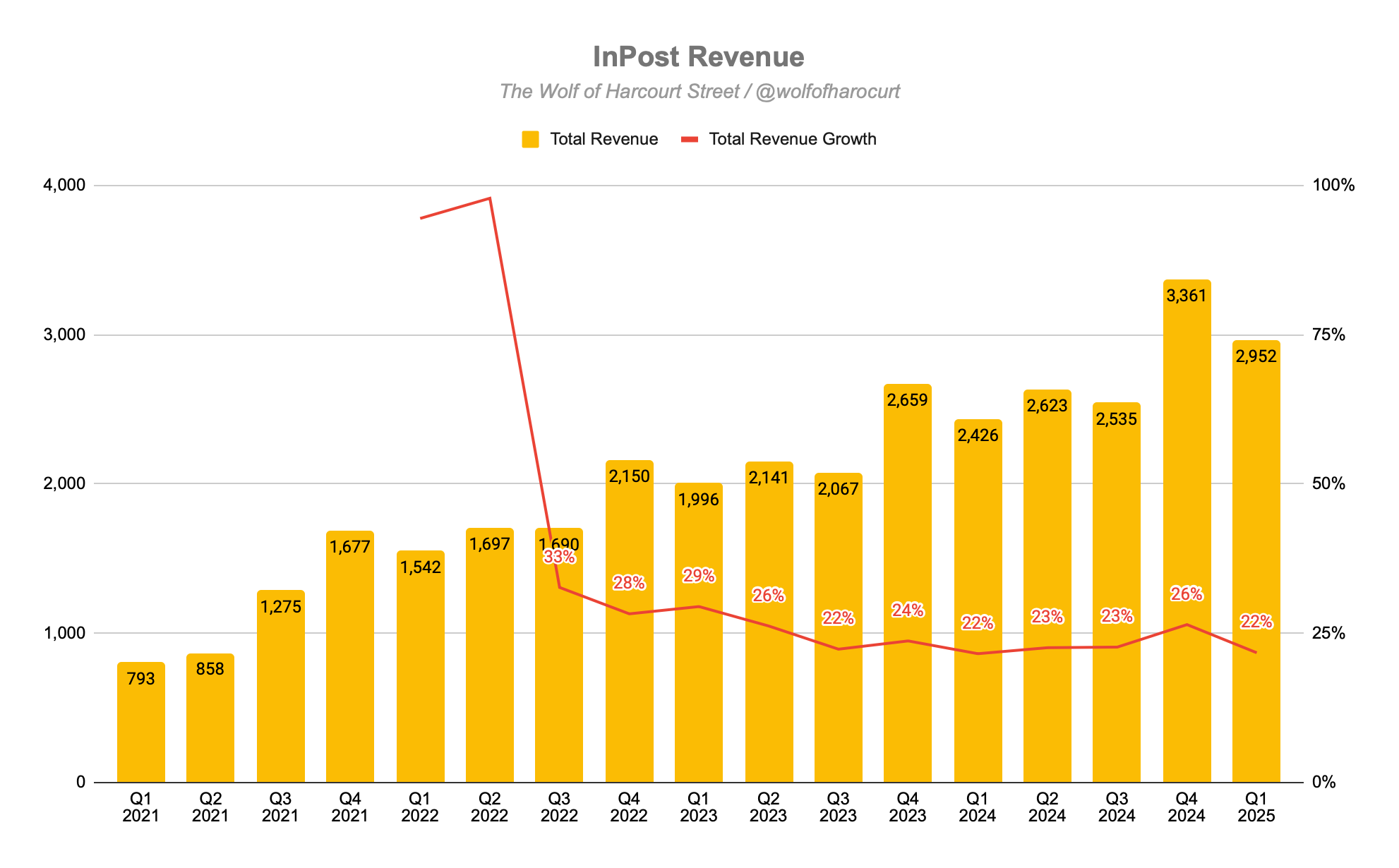This screenshot has height=868, width=1399.
Task: Click the Q1 2021 bar labeled 793
Action: (x=141, y=727)
